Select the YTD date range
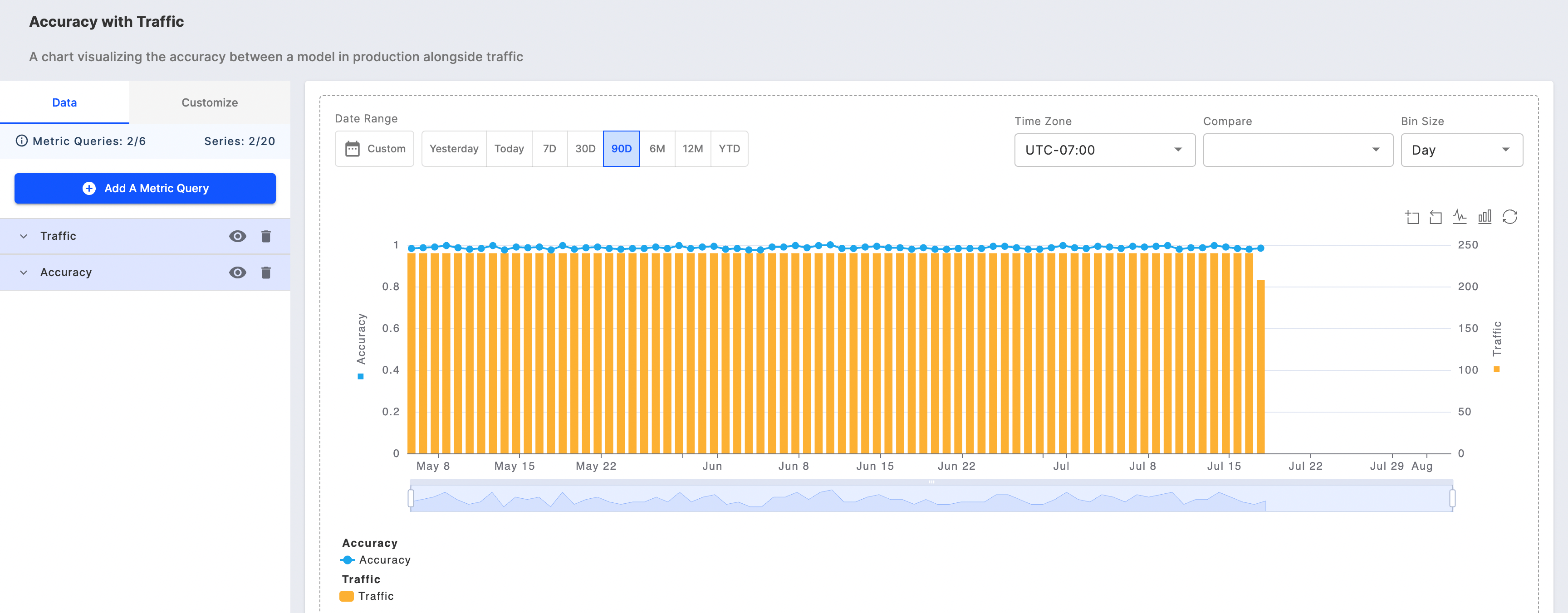 coord(729,149)
